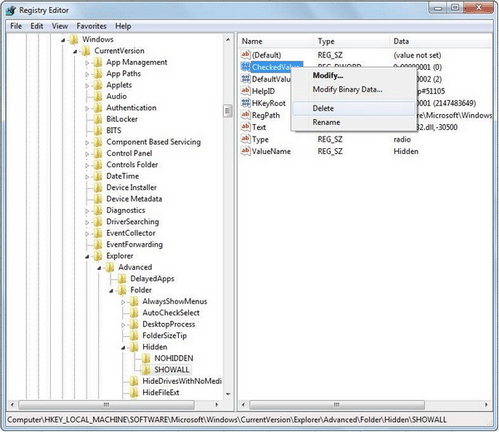The width and height of the screenshot is (499, 432).
Task: Select the HideFileExt registry key
Action: click(x=161, y=392)
